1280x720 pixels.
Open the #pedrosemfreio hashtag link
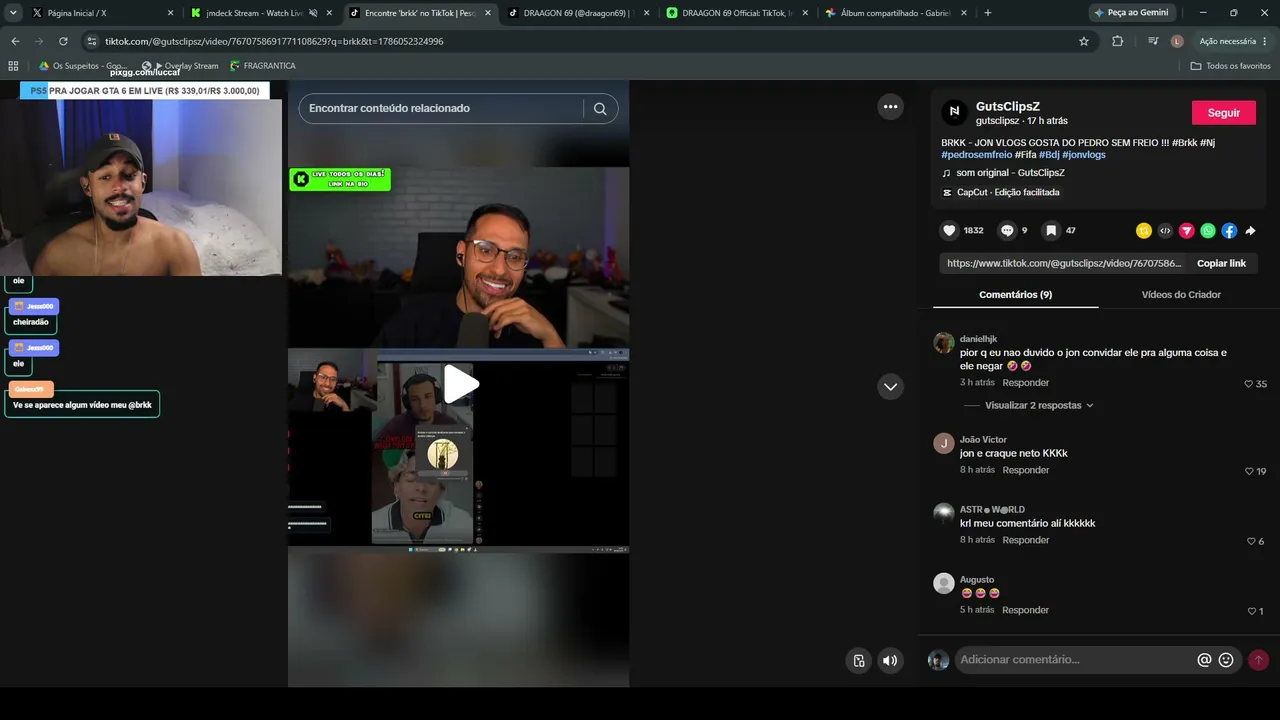pyautogui.click(x=976, y=155)
